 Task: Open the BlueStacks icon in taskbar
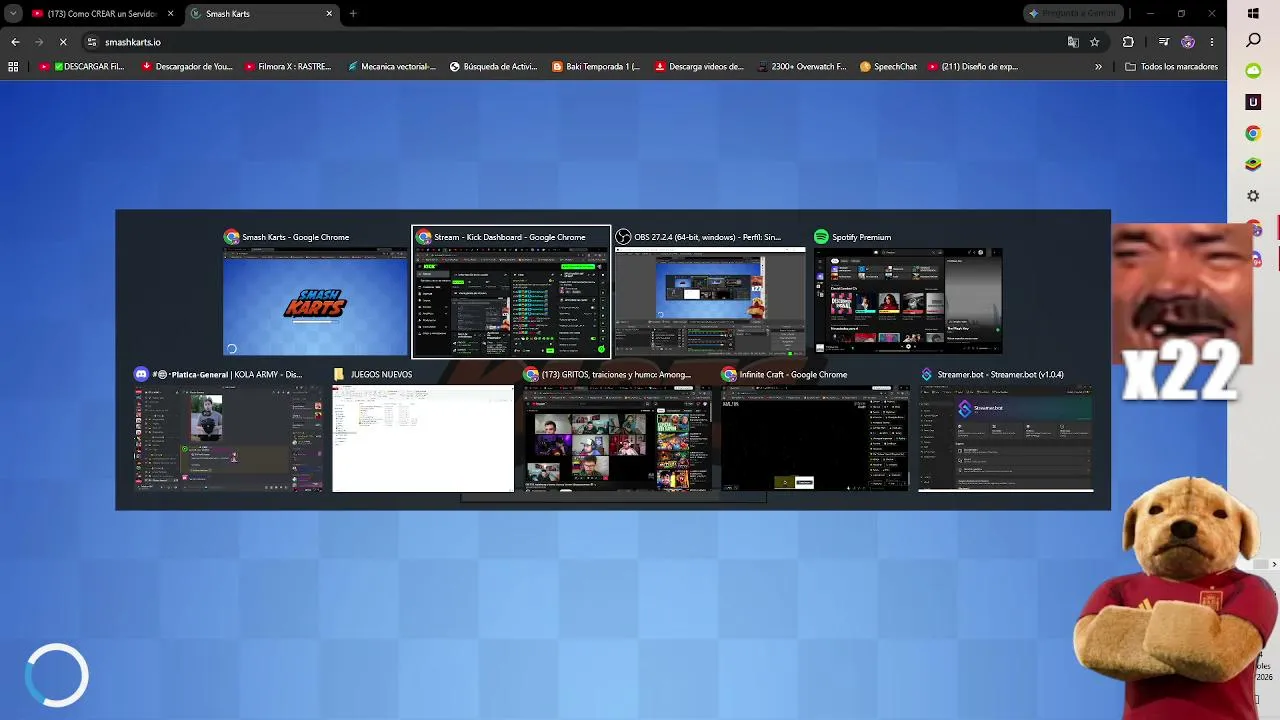pyautogui.click(x=1253, y=164)
